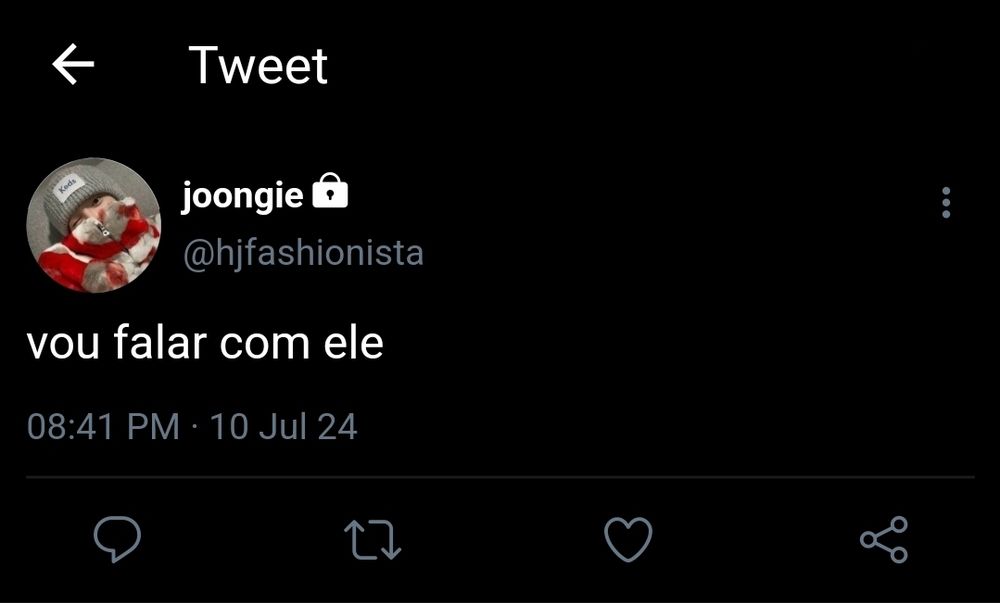Return to timeline via back arrow
This screenshot has width=1000, height=603.
point(70,66)
